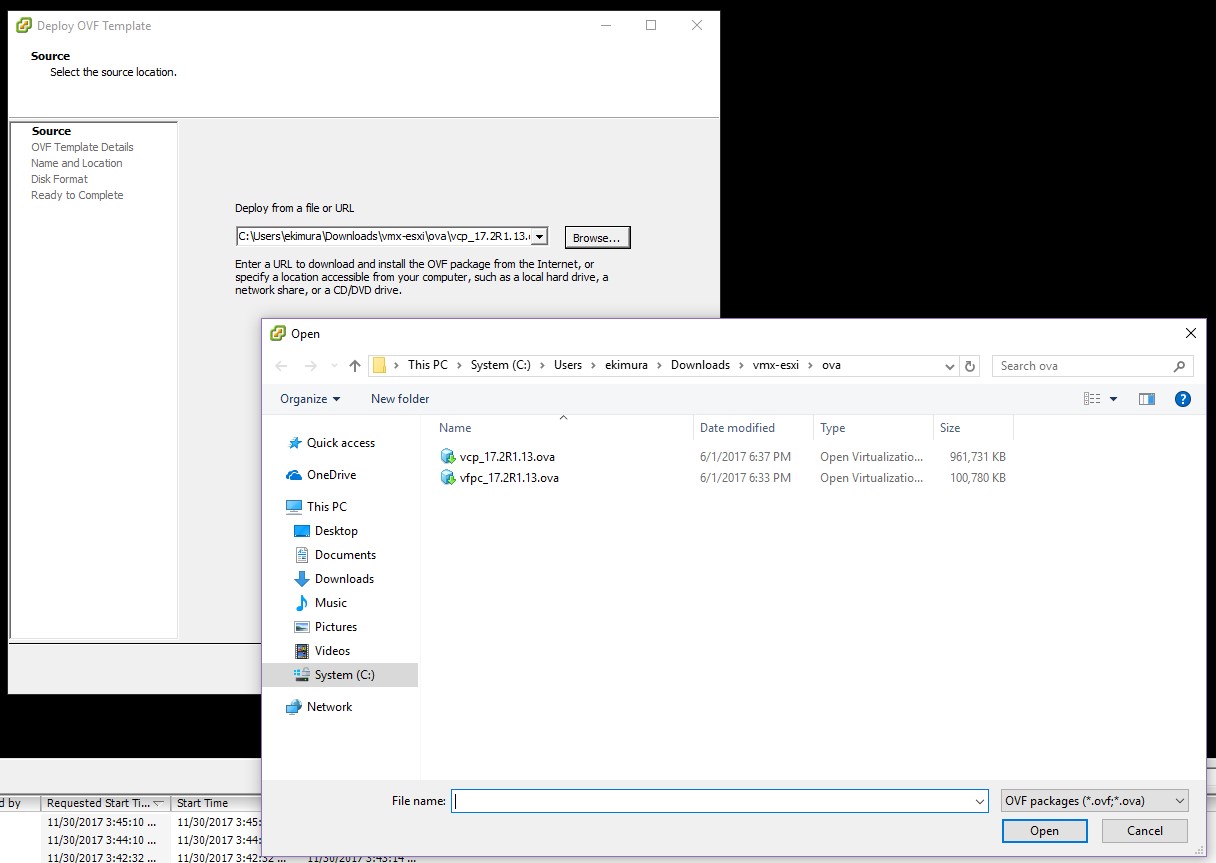The width and height of the screenshot is (1216, 863).
Task: Create a New folder
Action: 399,398
